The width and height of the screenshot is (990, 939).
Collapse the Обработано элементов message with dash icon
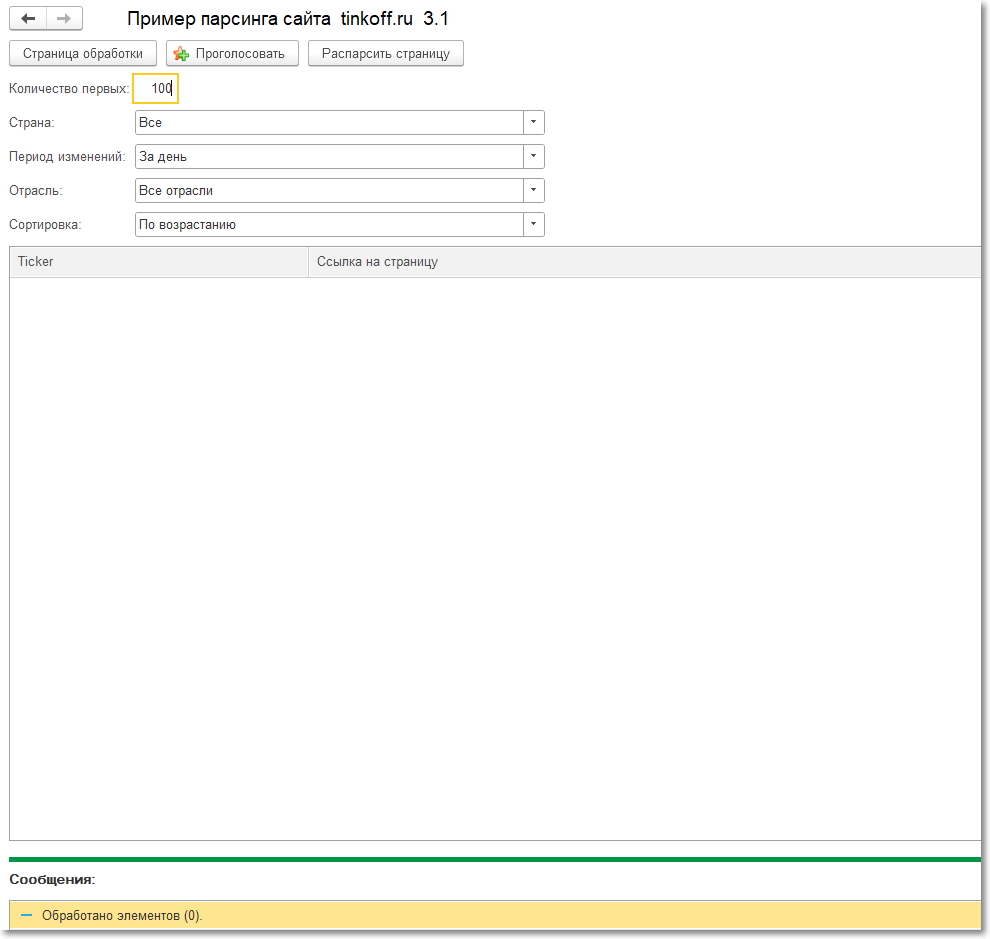(x=27, y=916)
